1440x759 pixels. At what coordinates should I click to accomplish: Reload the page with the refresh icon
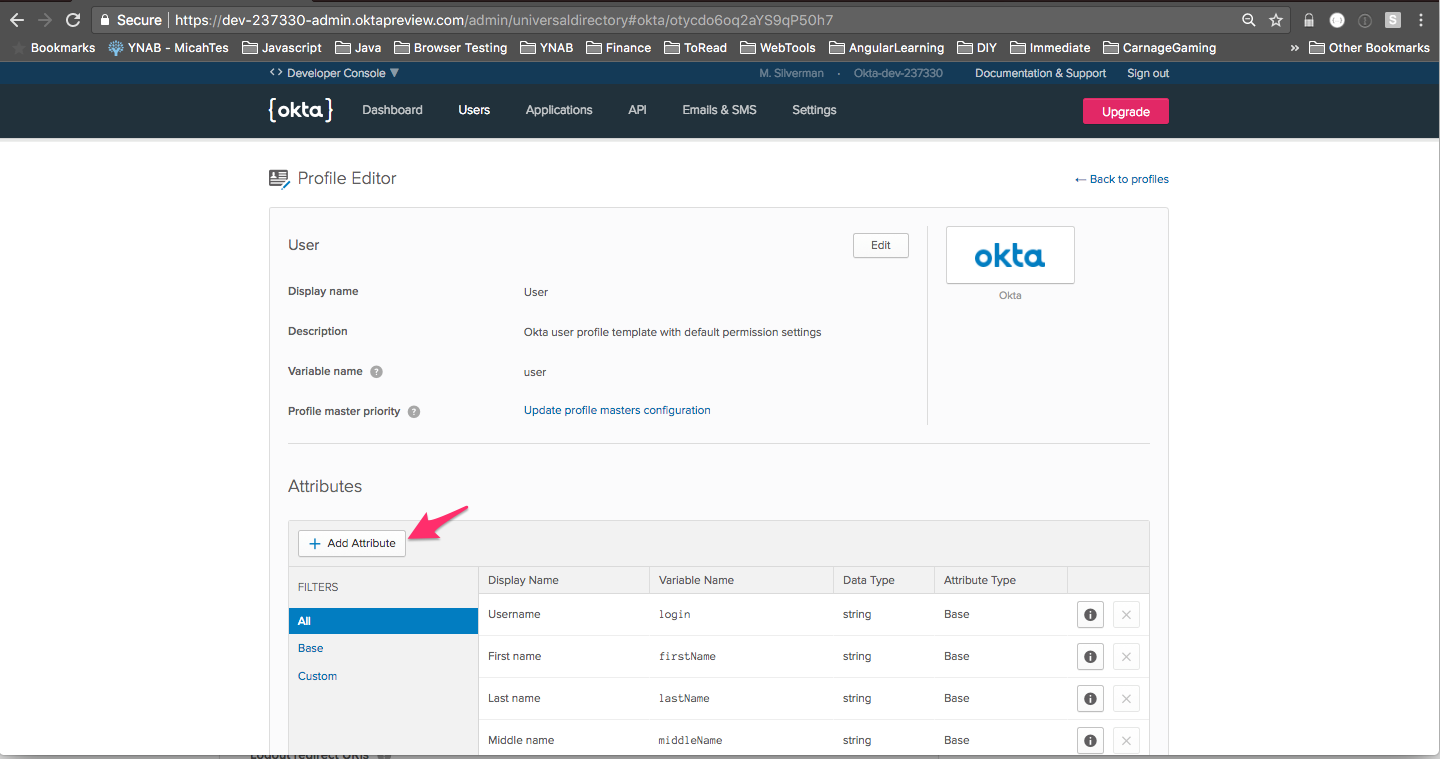pyautogui.click(x=73, y=20)
